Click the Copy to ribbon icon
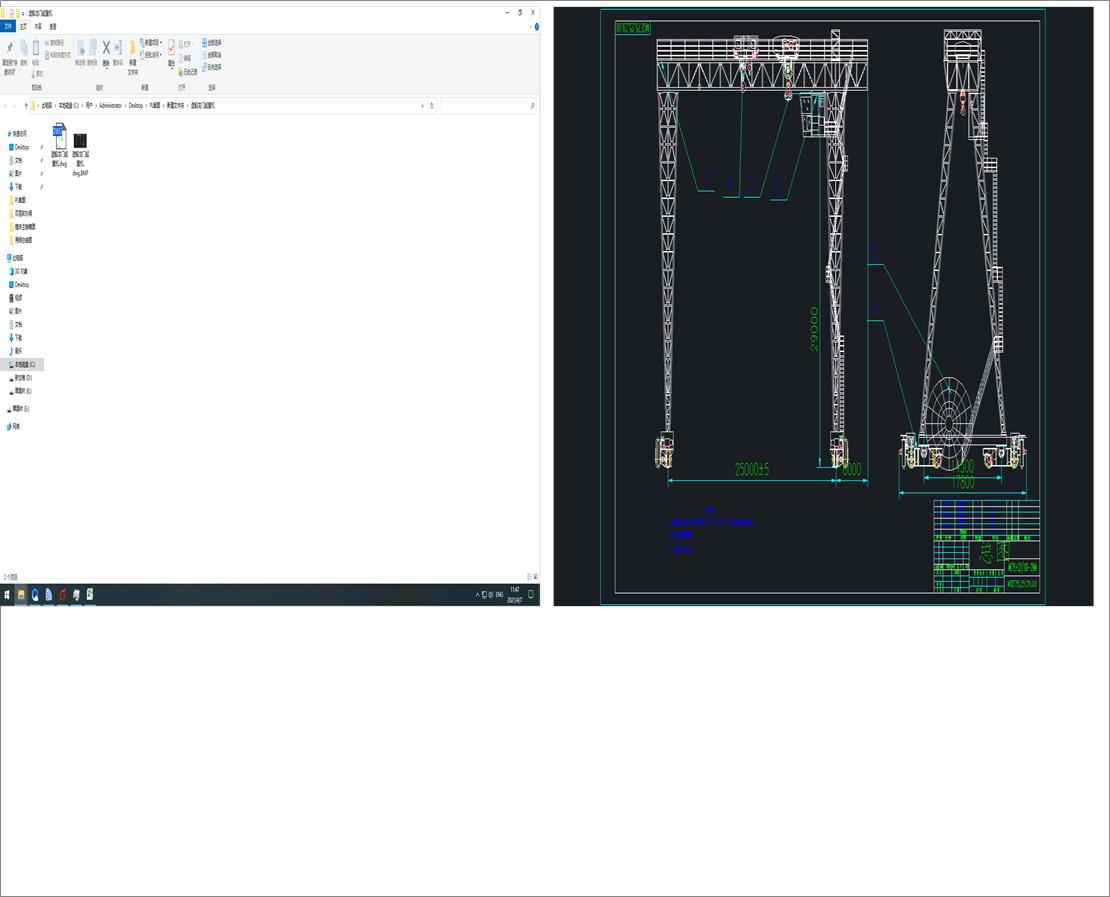This screenshot has height=897, width=1110. [93, 48]
